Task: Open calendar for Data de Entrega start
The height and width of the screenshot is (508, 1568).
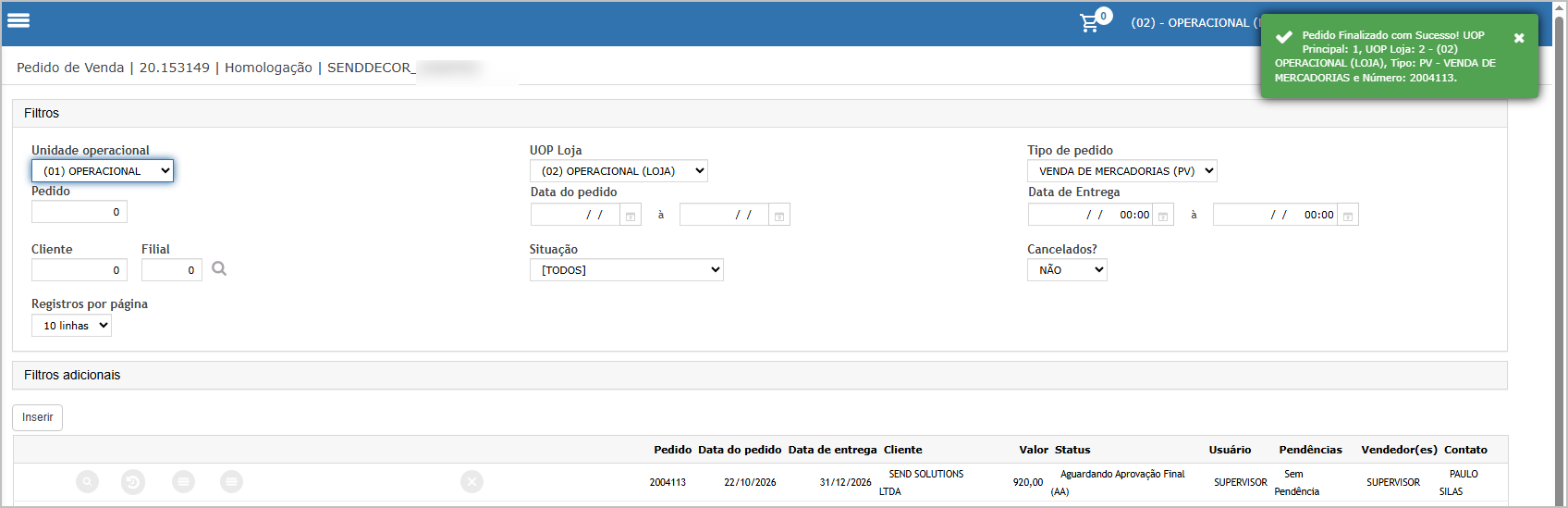Action: click(1163, 215)
